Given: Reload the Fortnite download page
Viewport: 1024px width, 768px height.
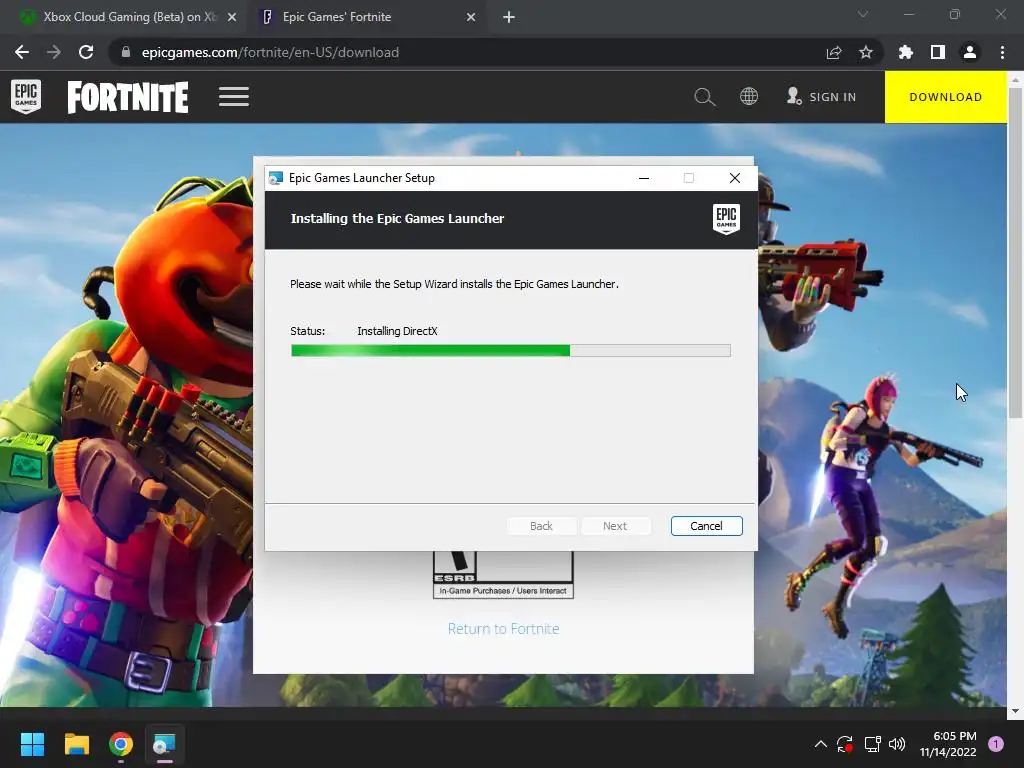Looking at the screenshot, I should pos(86,52).
